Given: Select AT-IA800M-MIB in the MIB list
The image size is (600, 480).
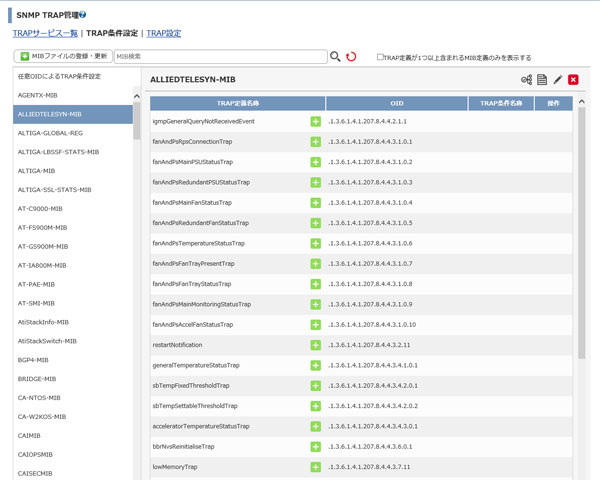Looking at the screenshot, I should point(73,265).
